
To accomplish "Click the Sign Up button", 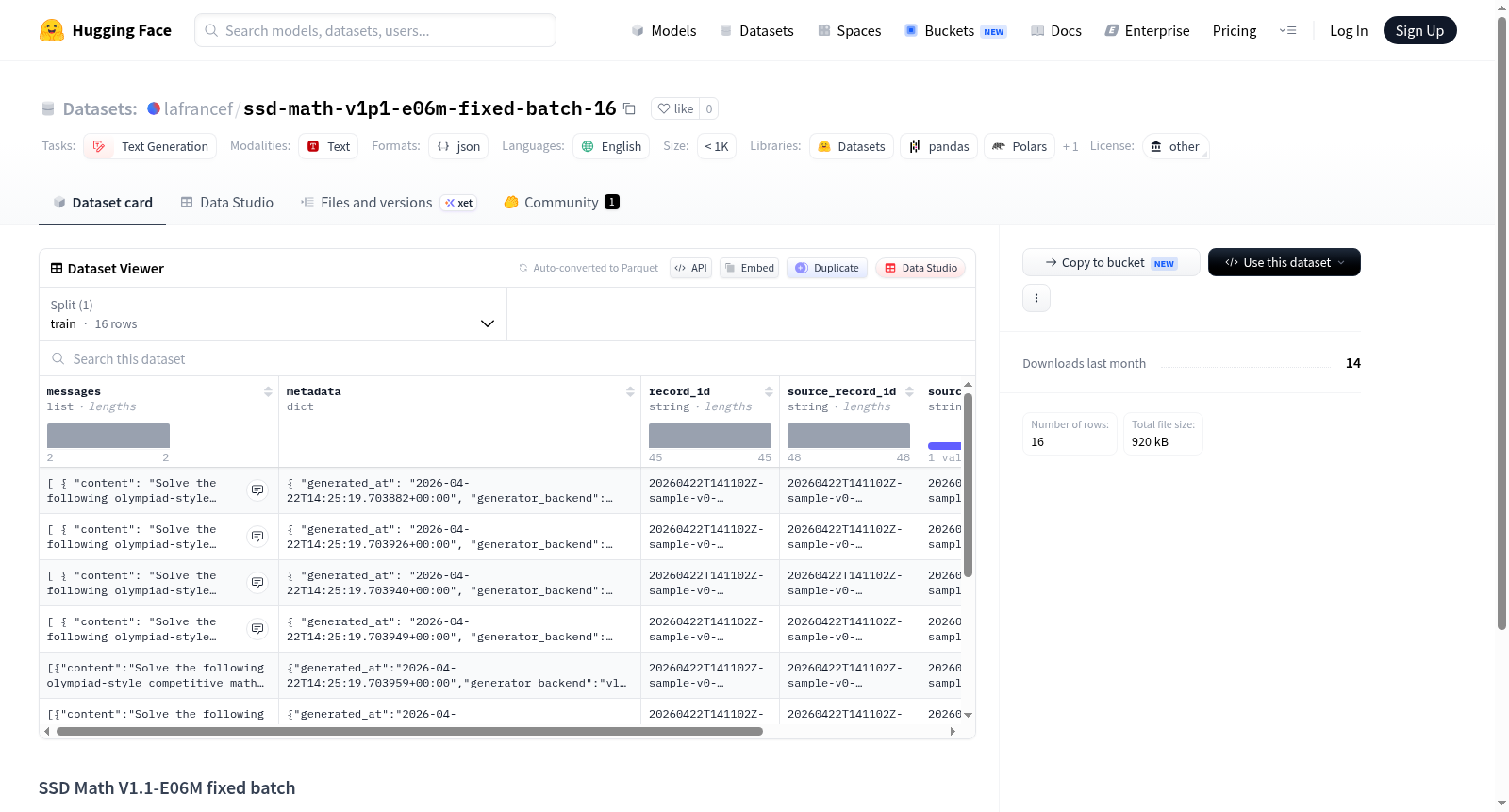I will coord(1419,30).
